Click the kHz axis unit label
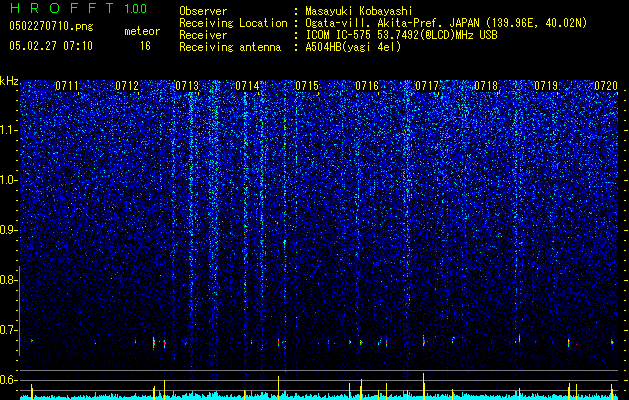Screen dimensions: 629x400 click(x=9, y=81)
